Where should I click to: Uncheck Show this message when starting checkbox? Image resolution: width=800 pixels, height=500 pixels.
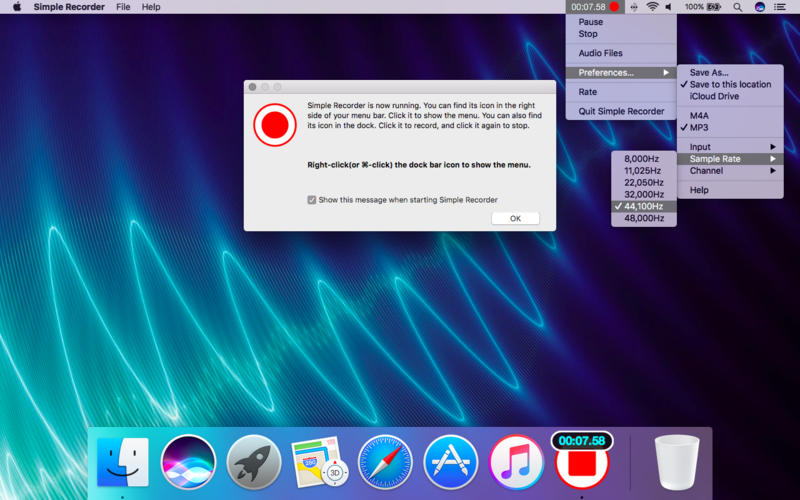[x=313, y=200]
